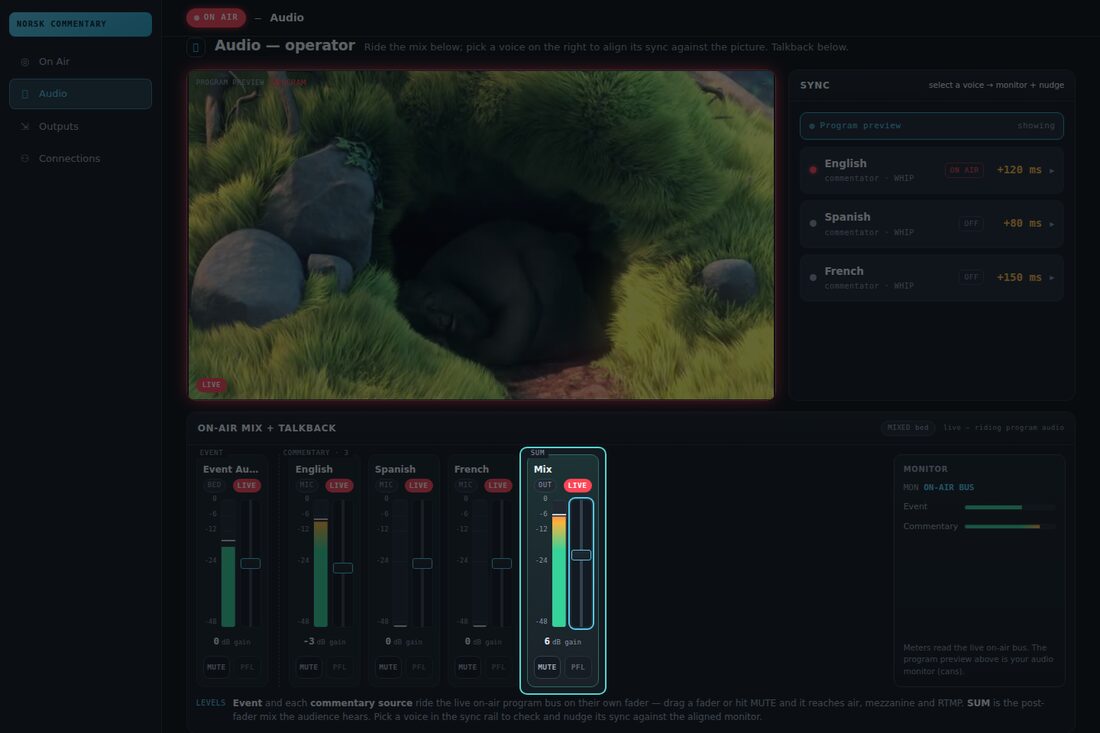Mute the Mix sum channel
Viewport: 1100px width, 733px height.
(546, 667)
